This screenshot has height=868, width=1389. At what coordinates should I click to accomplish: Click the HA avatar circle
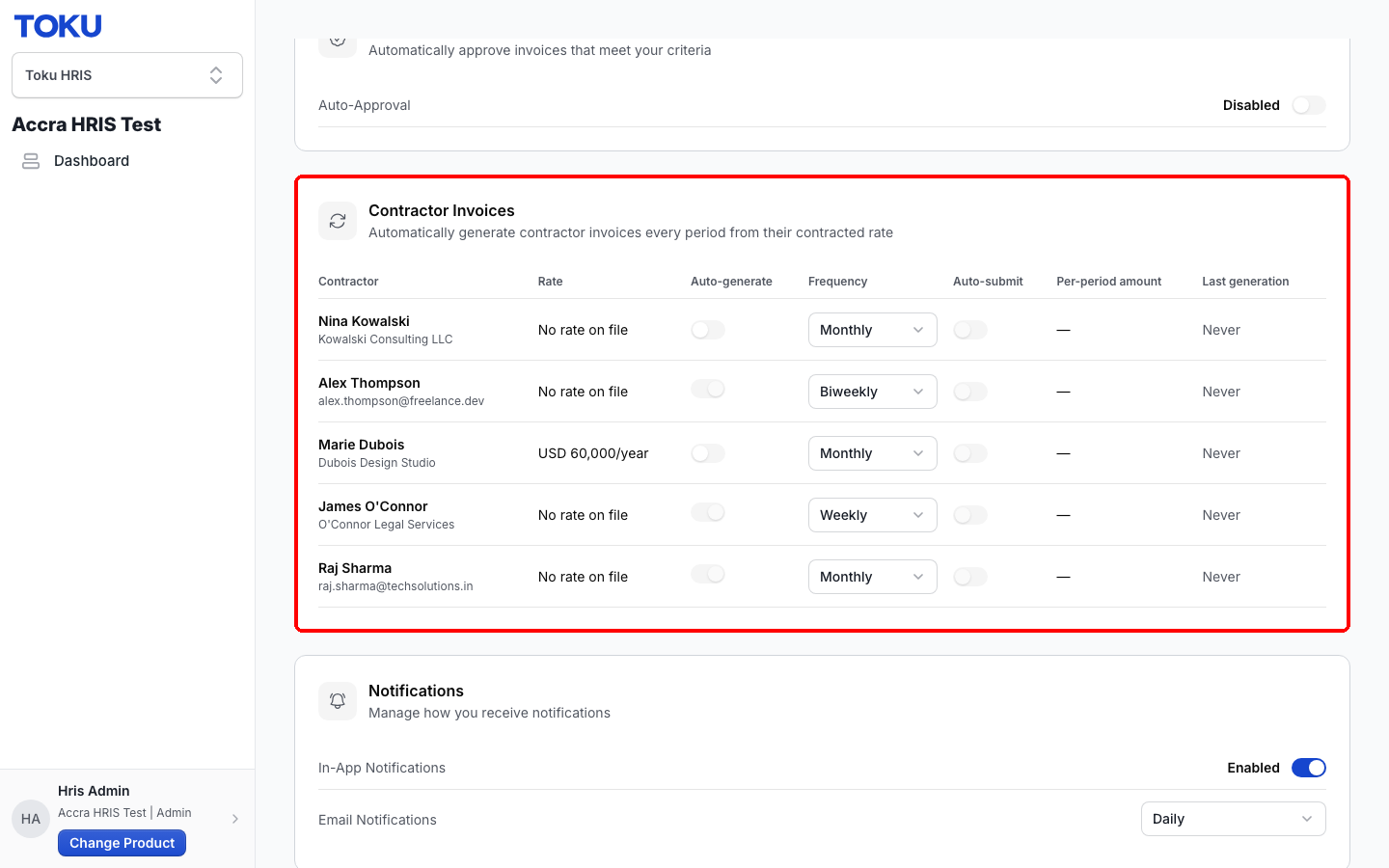[31, 819]
